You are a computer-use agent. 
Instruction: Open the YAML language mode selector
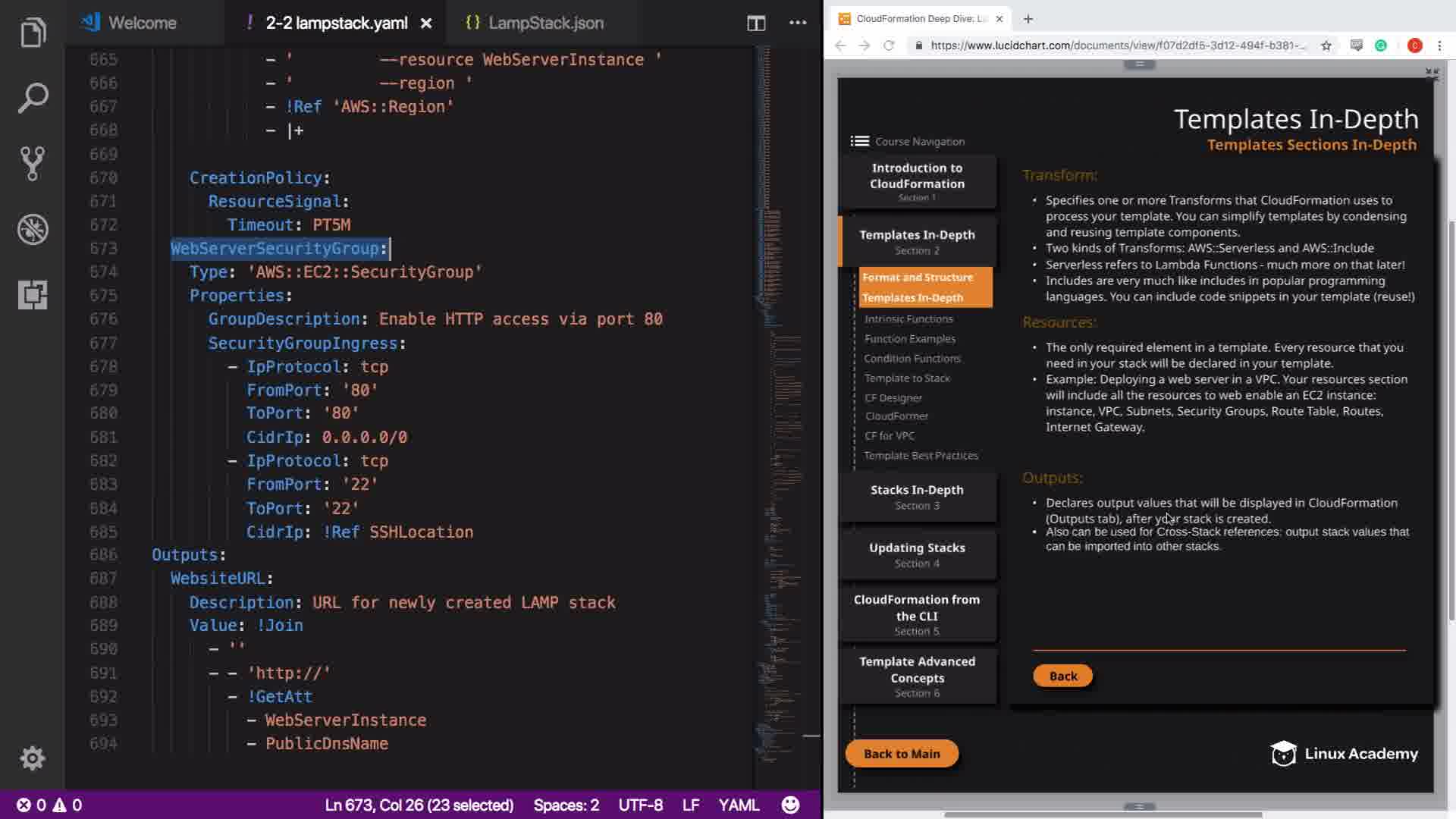click(738, 805)
